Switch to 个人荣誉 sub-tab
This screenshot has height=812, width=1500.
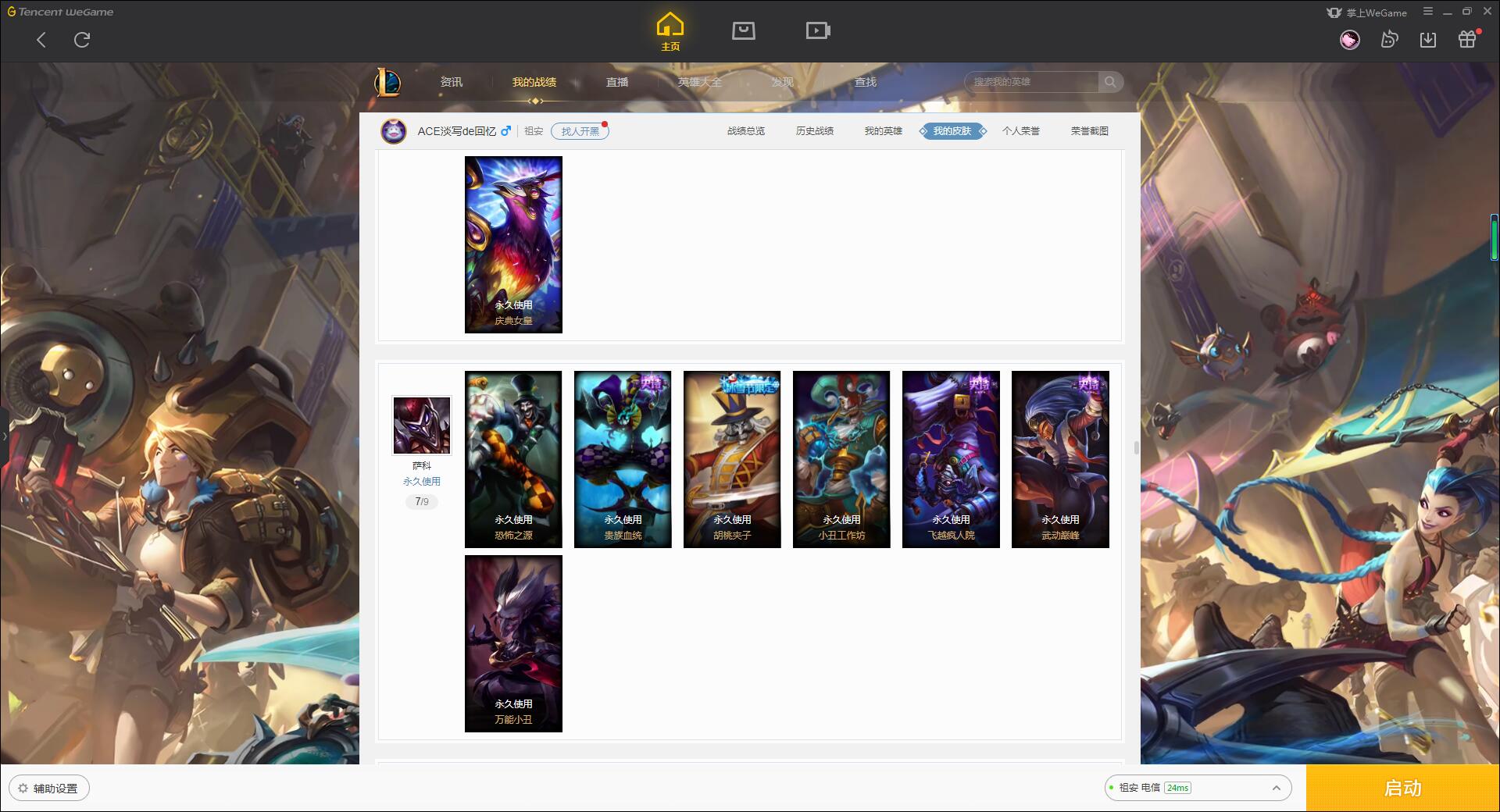pos(1021,131)
